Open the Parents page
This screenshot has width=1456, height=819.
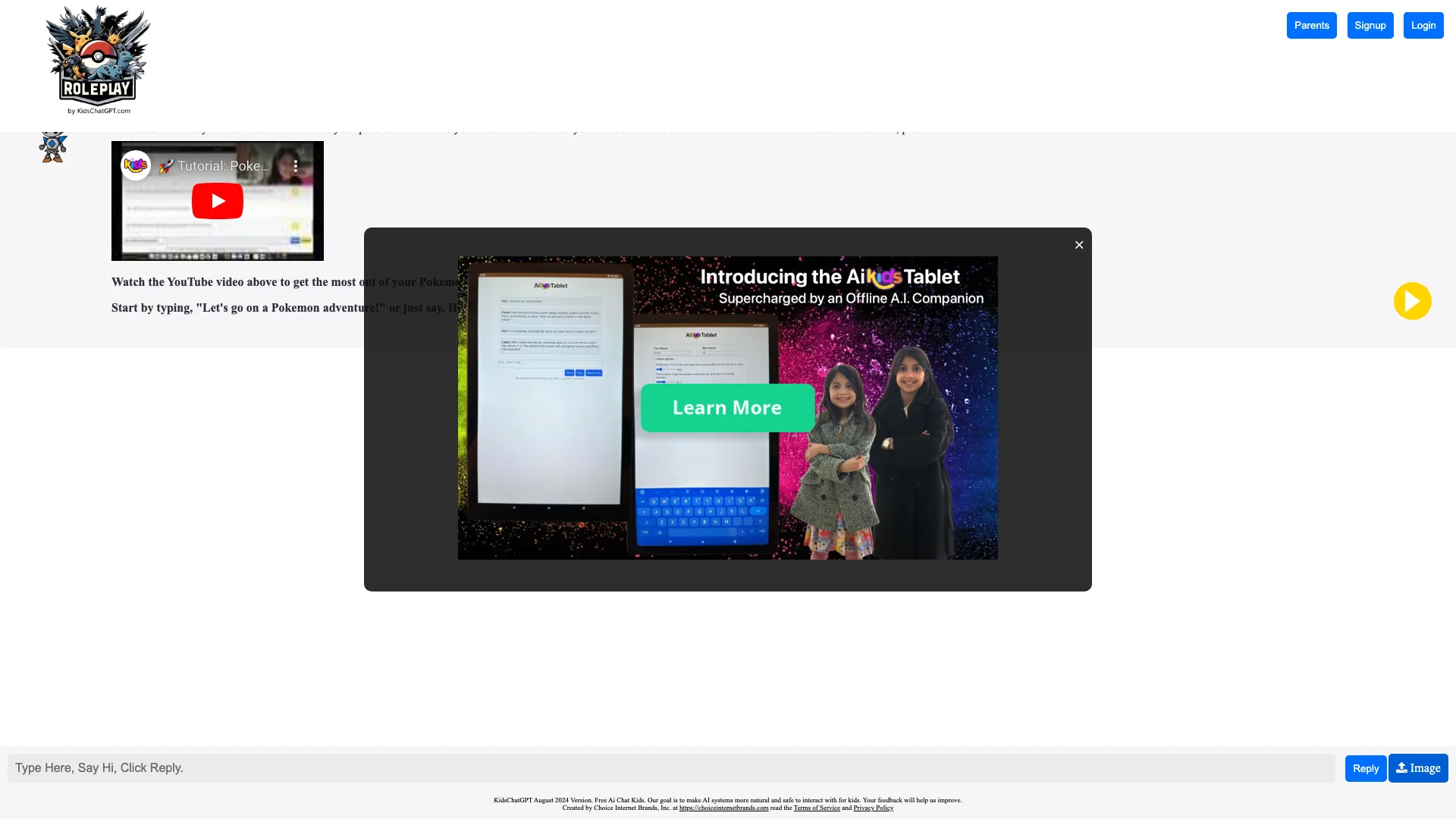tap(1311, 25)
